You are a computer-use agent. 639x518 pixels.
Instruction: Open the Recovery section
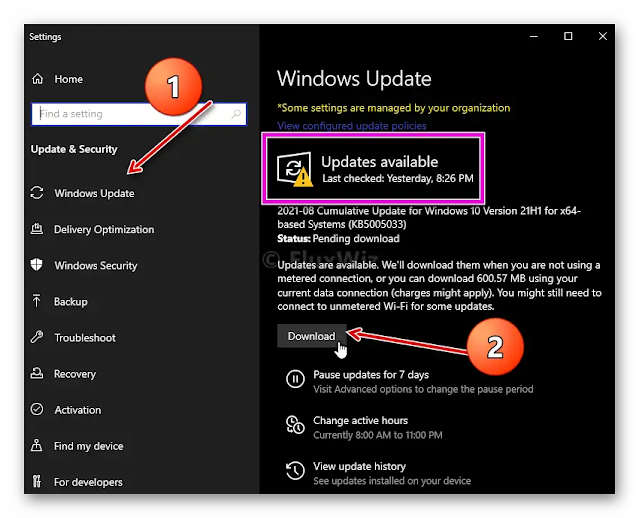pyautogui.click(x=75, y=374)
